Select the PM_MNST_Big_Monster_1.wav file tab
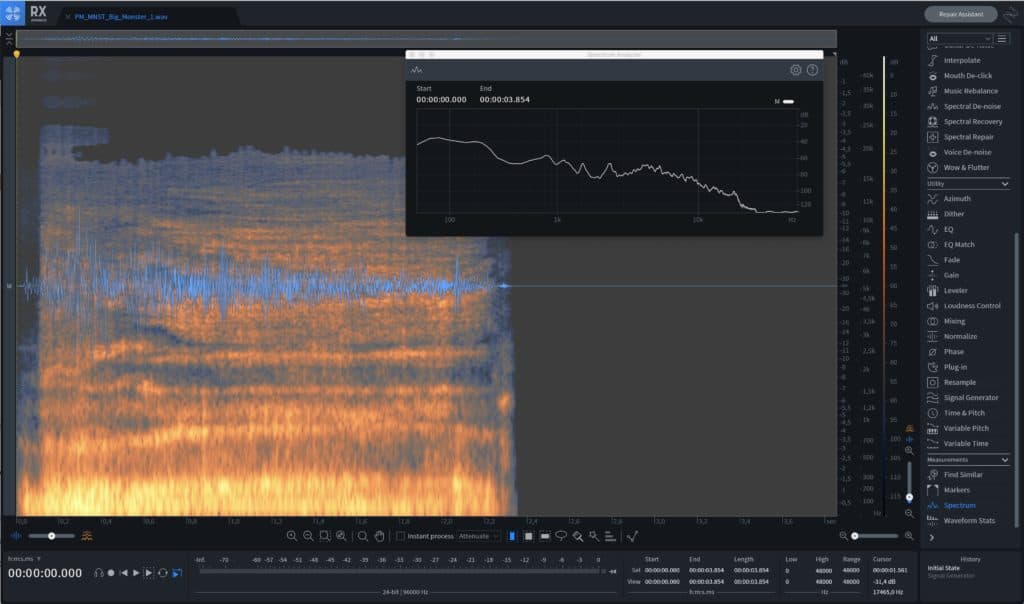The image size is (1024, 604). coord(121,17)
